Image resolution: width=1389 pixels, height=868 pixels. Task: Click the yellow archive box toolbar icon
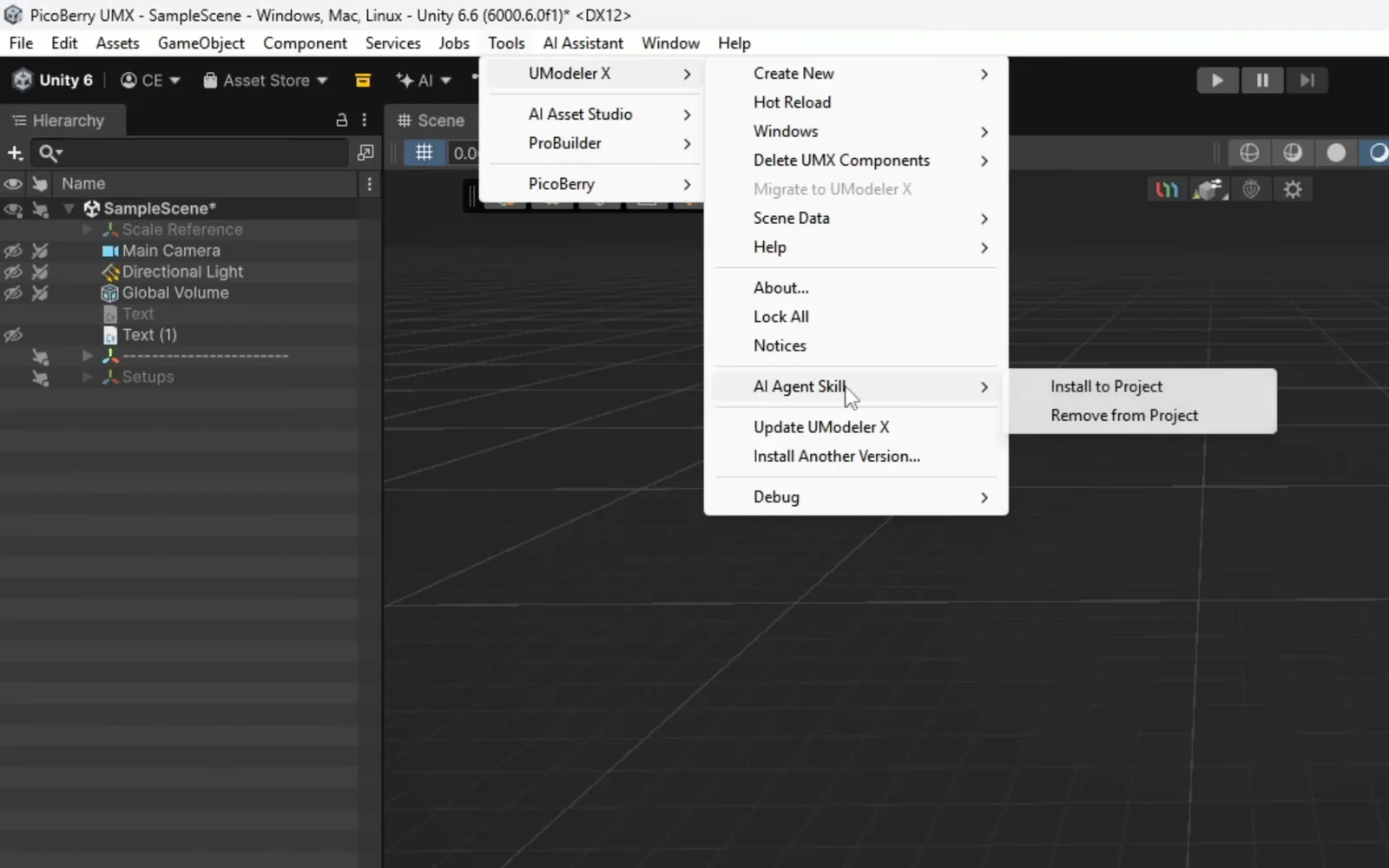point(363,81)
